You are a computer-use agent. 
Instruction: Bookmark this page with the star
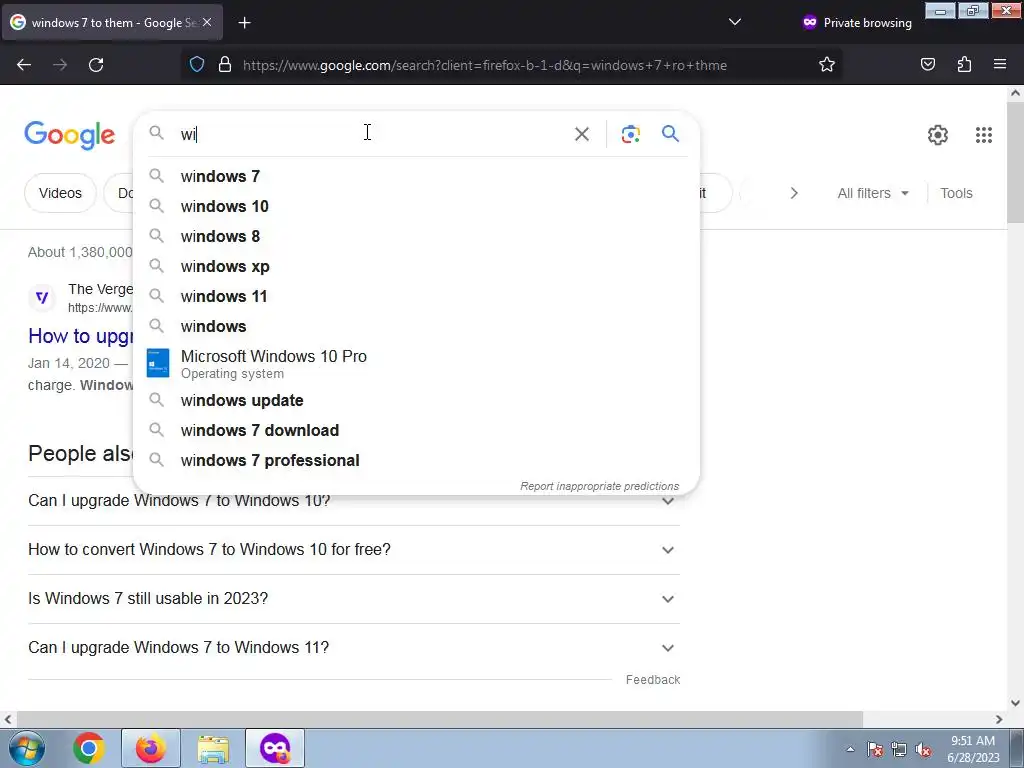[x=827, y=65]
